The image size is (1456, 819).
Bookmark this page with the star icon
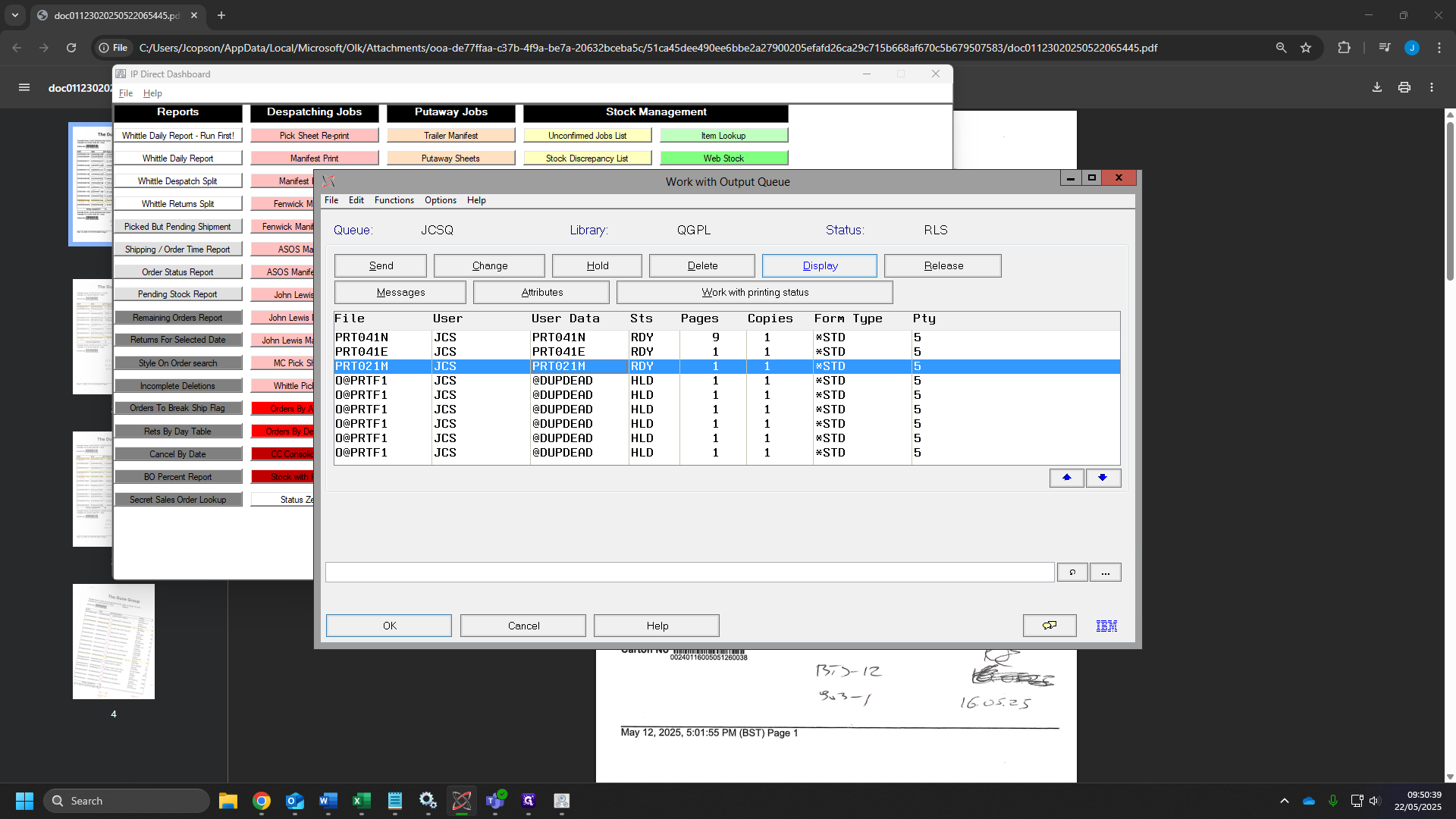(1306, 48)
